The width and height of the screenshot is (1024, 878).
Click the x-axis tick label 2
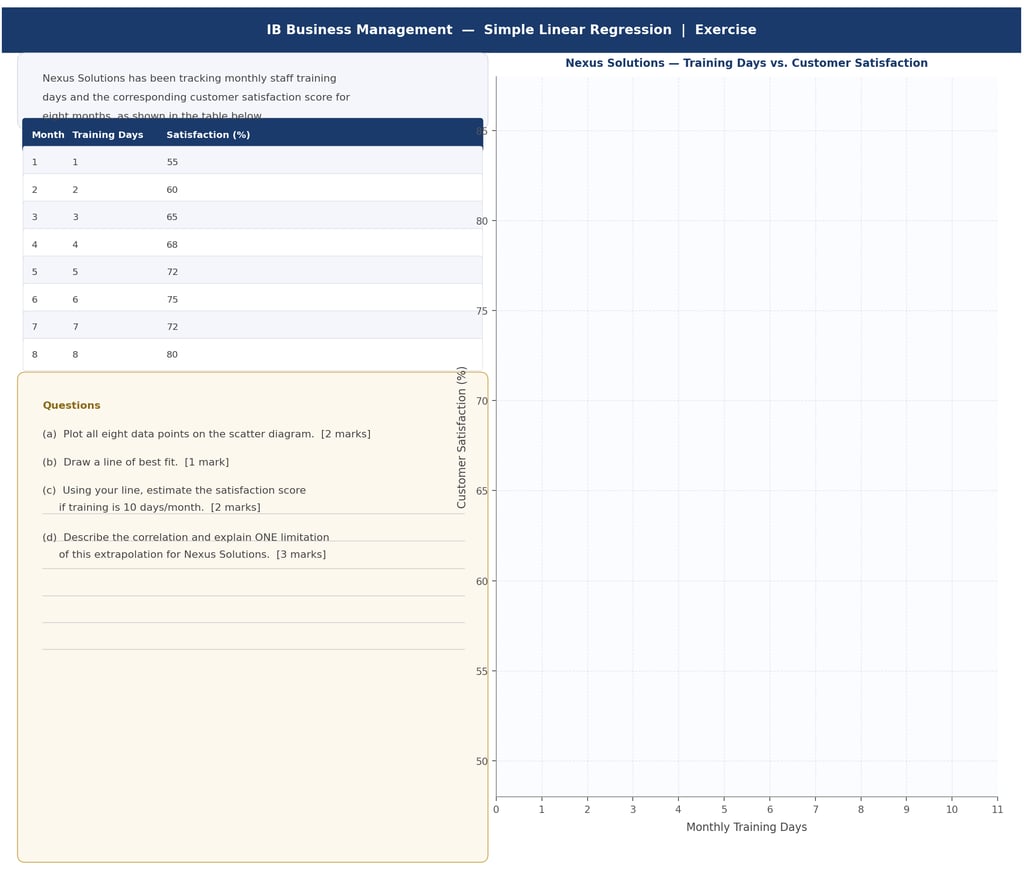click(x=587, y=809)
